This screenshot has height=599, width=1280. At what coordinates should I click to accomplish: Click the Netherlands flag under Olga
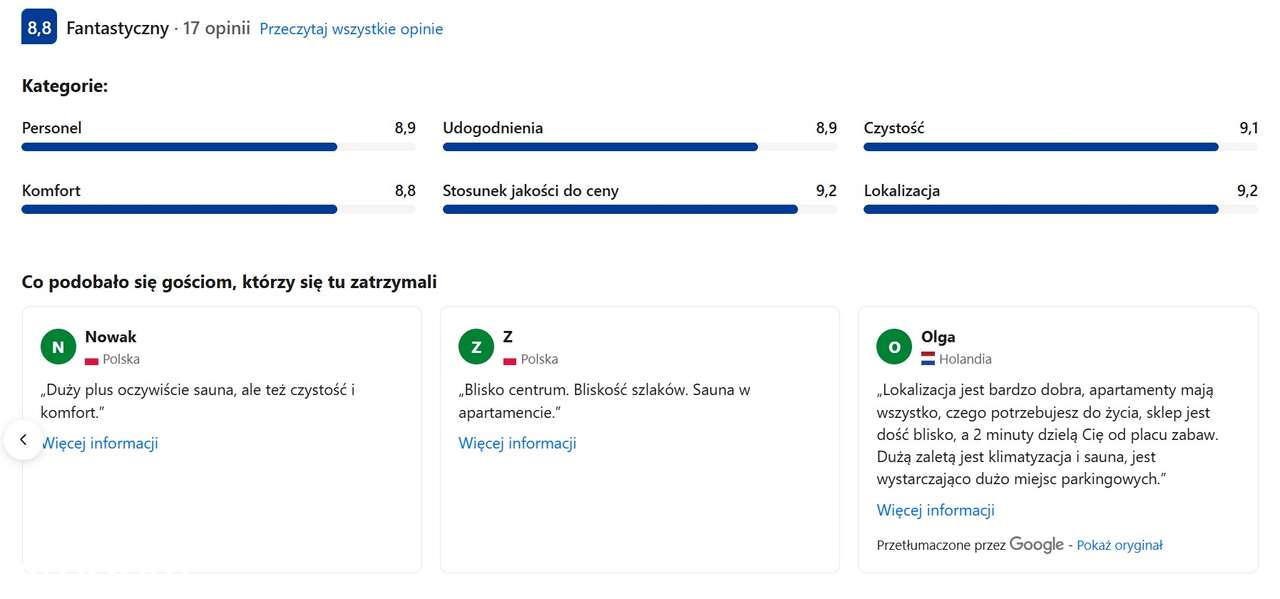928,359
